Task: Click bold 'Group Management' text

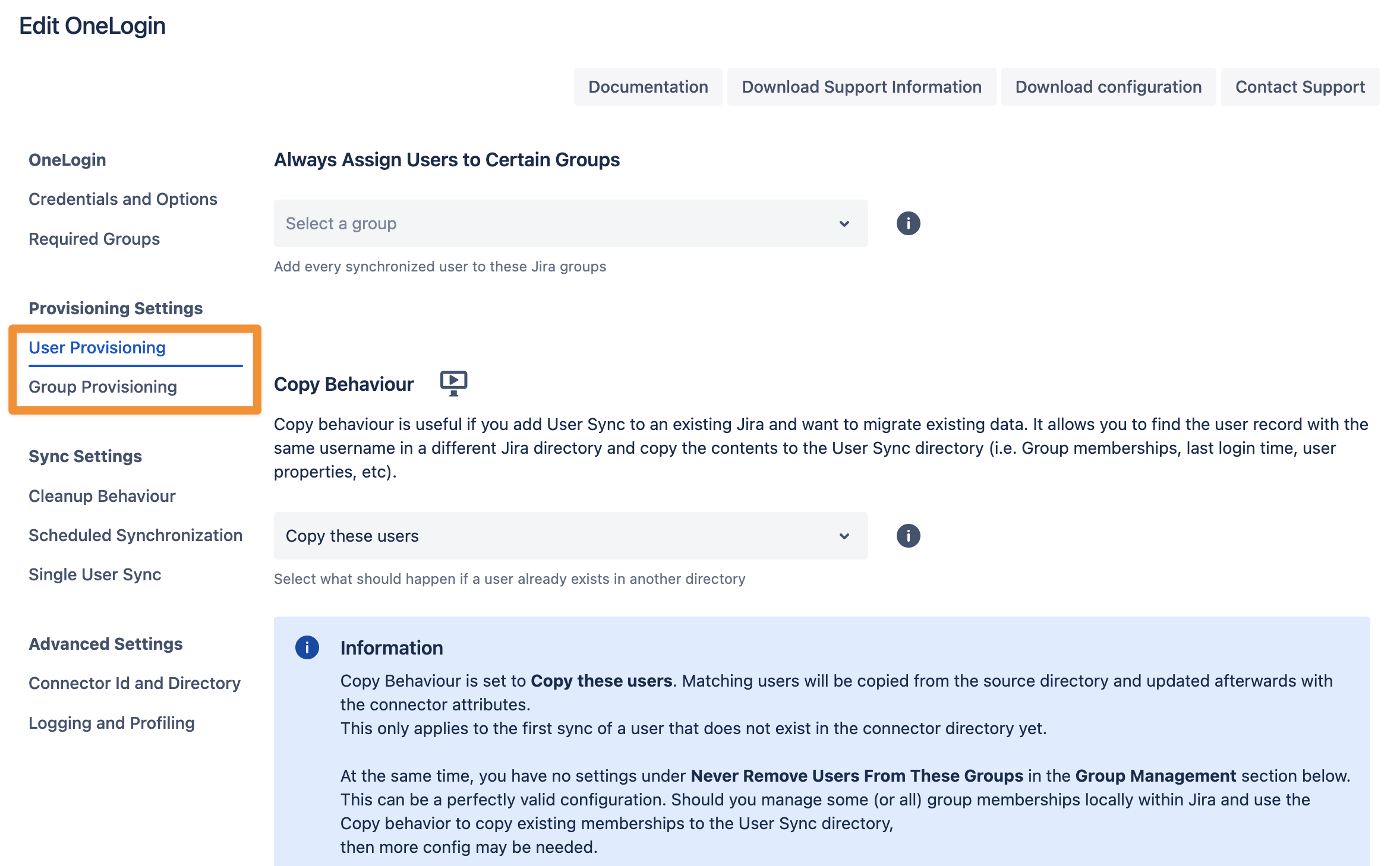Action: point(1156,776)
